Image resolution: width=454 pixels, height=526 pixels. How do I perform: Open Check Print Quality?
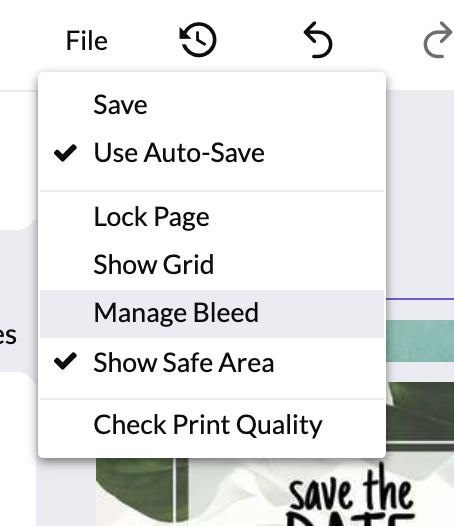(x=212, y=425)
